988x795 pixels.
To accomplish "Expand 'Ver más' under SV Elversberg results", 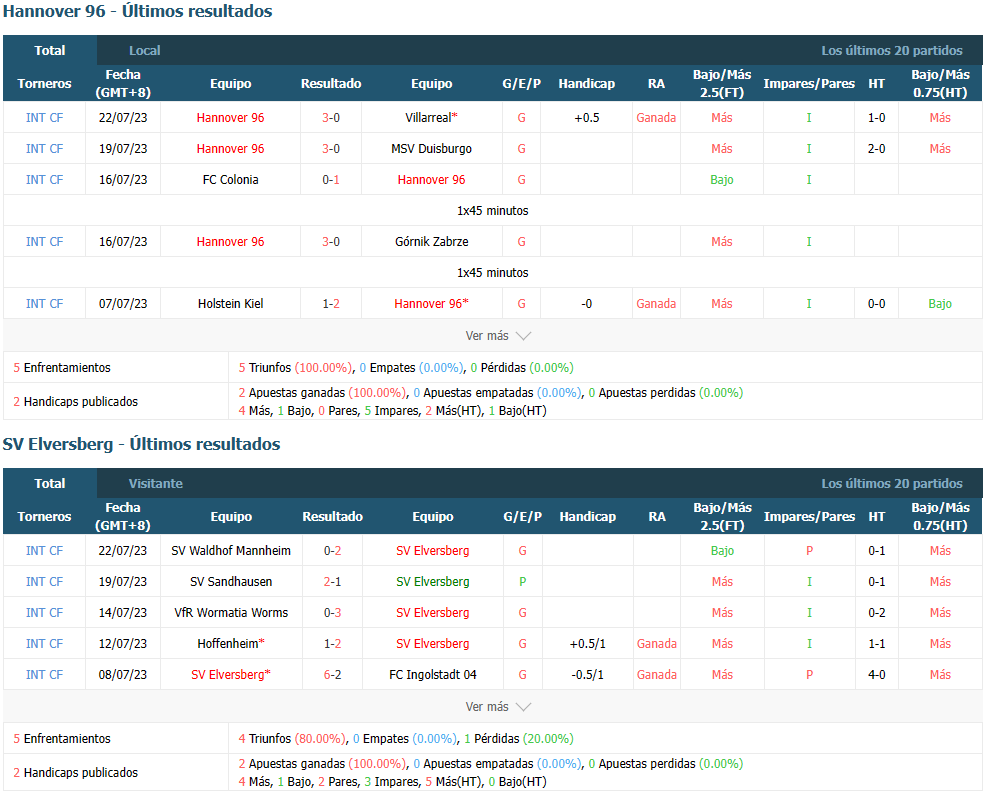I will 498,707.
